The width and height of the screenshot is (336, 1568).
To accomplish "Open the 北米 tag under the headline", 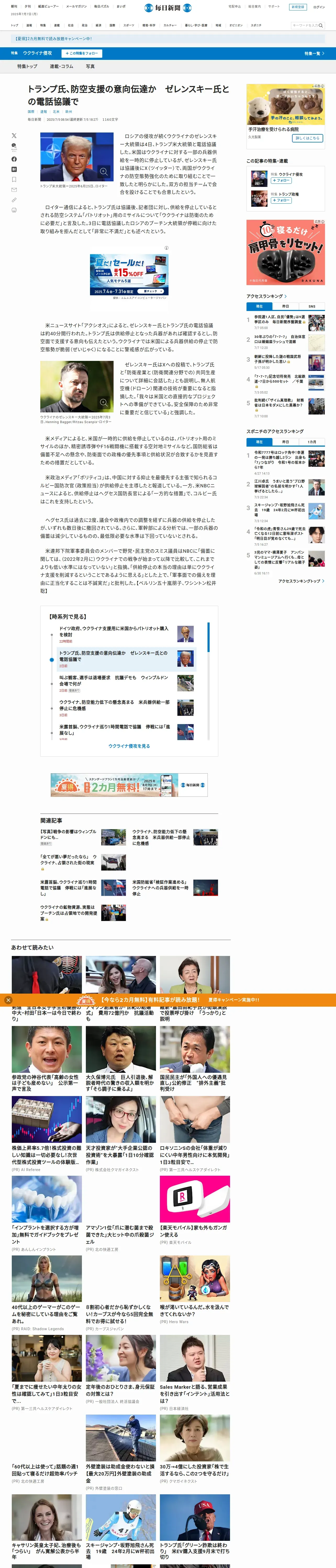I will [56, 112].
